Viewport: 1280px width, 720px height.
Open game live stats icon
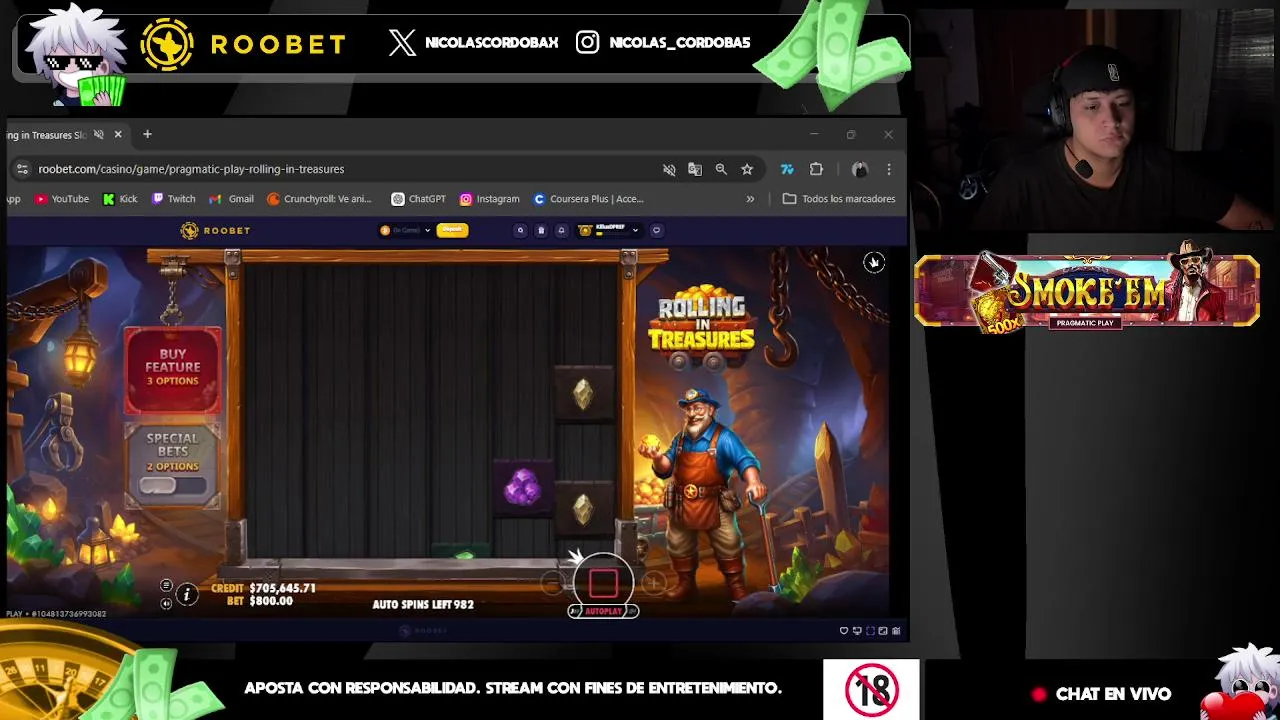pyautogui.click(x=896, y=631)
